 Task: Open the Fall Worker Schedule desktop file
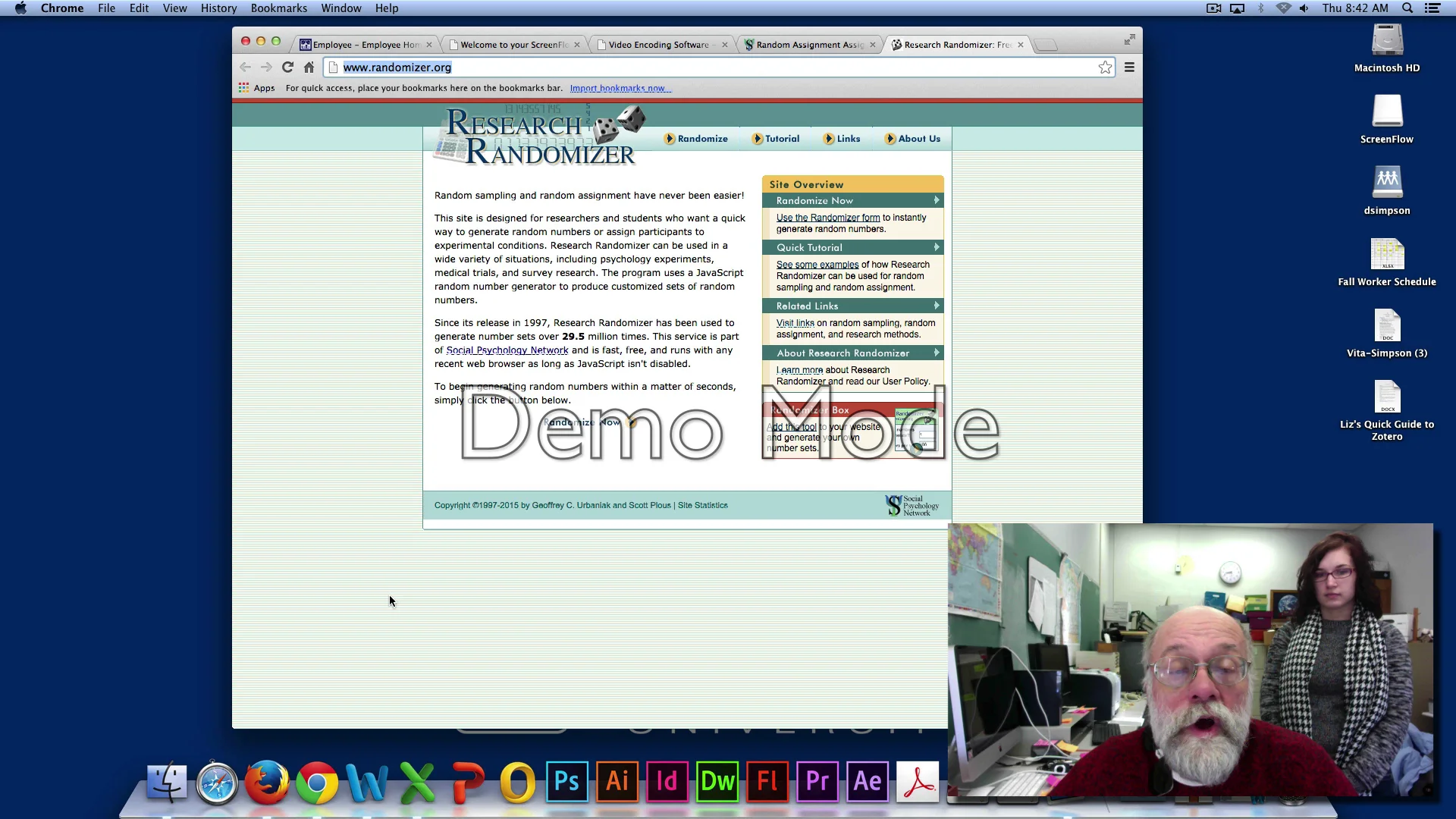tap(1387, 262)
